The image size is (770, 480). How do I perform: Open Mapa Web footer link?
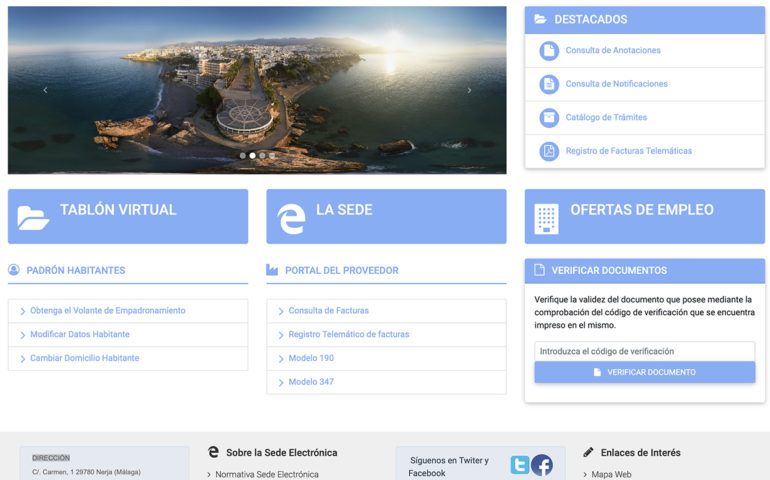[611, 474]
